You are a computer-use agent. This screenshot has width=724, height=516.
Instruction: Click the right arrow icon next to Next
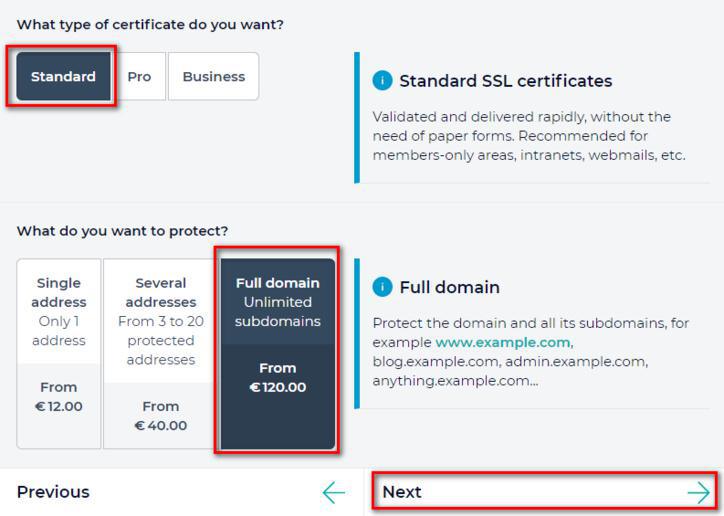tap(698, 492)
